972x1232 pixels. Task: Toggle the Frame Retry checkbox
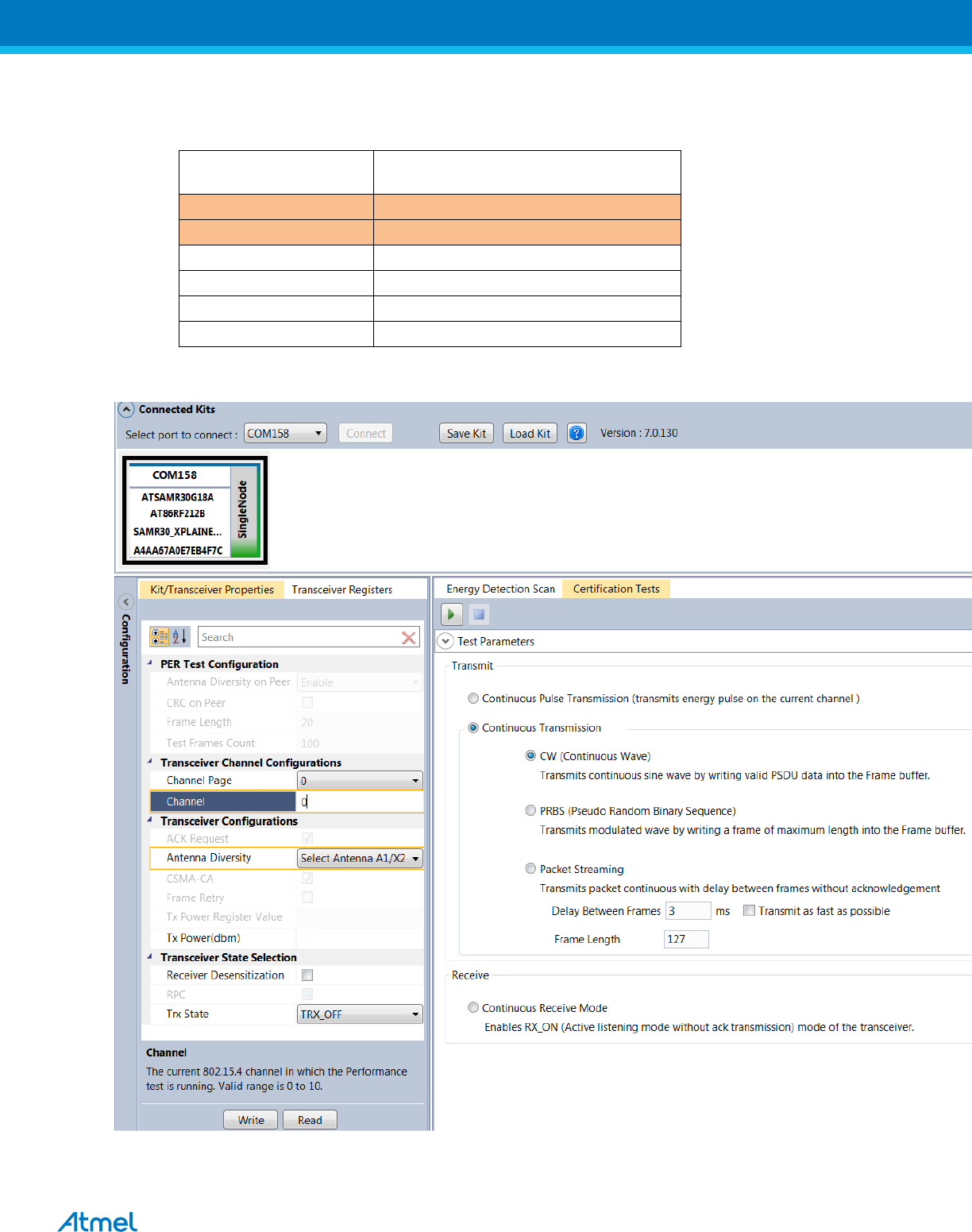pos(307,897)
